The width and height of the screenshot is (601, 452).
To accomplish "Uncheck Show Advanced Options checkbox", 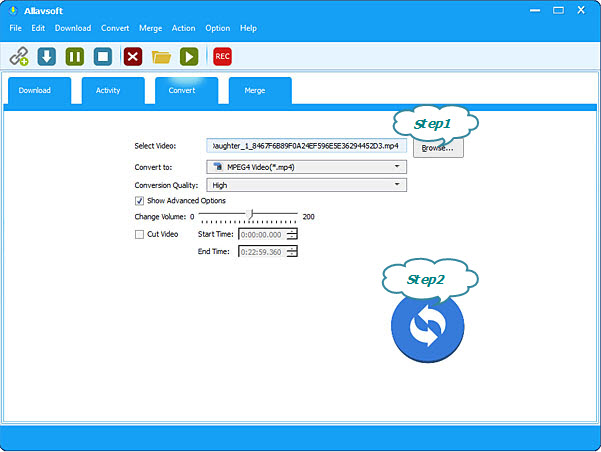I will [140, 201].
